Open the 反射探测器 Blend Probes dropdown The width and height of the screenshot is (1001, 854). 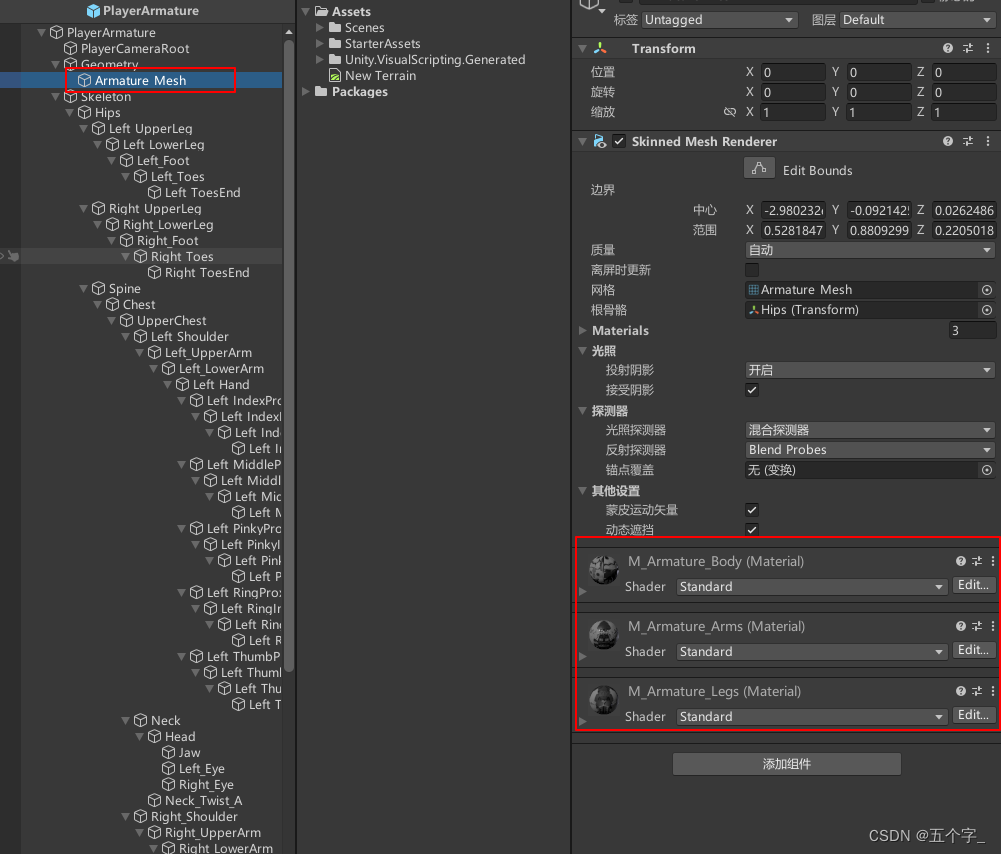click(869, 450)
